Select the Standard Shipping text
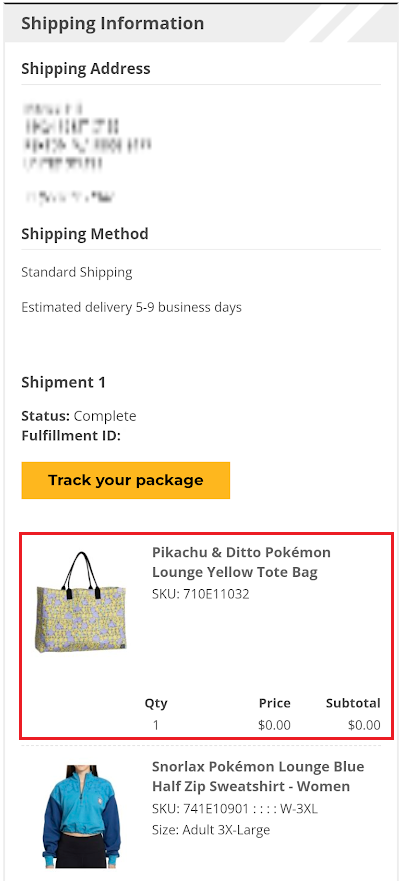 coord(77,273)
